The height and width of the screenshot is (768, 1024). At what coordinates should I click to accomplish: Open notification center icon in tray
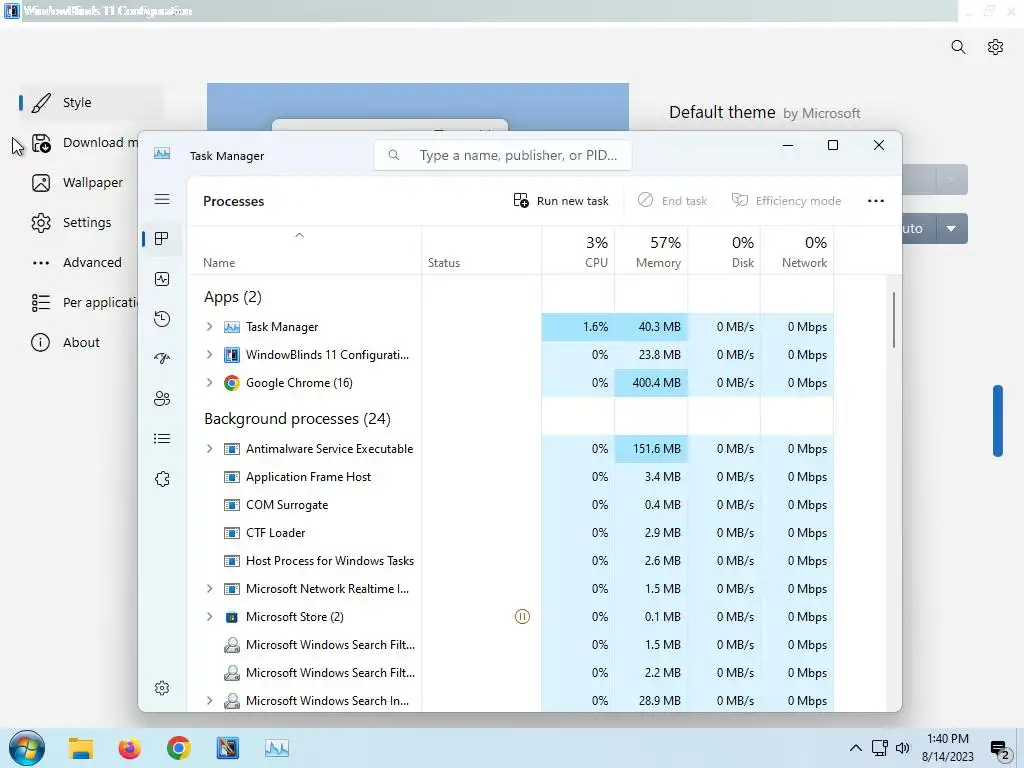tap(1000, 750)
